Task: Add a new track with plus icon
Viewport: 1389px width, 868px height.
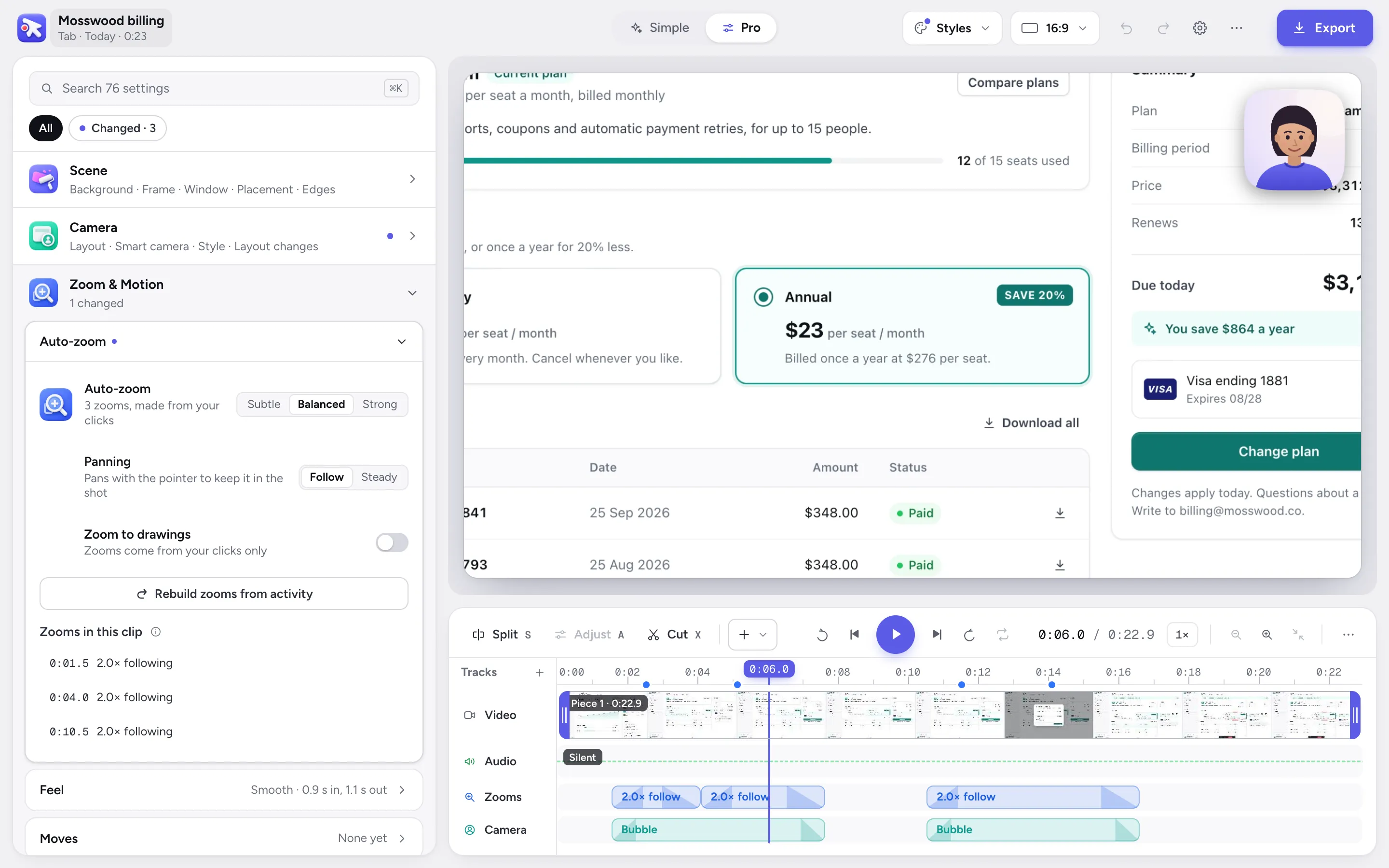Action: tap(539, 672)
